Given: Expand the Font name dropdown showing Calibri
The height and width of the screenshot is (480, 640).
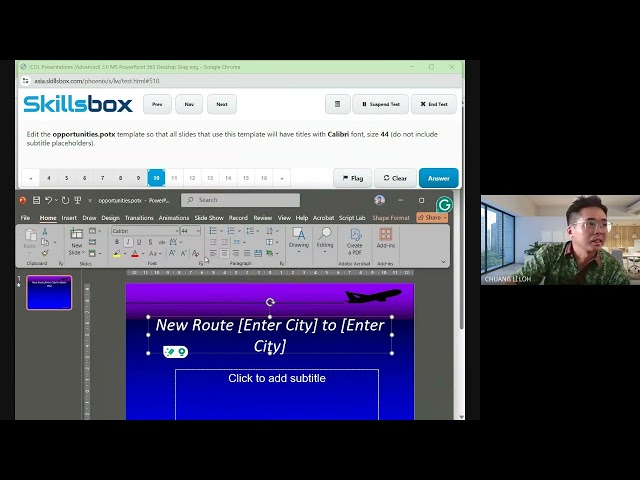Looking at the screenshot, I should [177, 231].
